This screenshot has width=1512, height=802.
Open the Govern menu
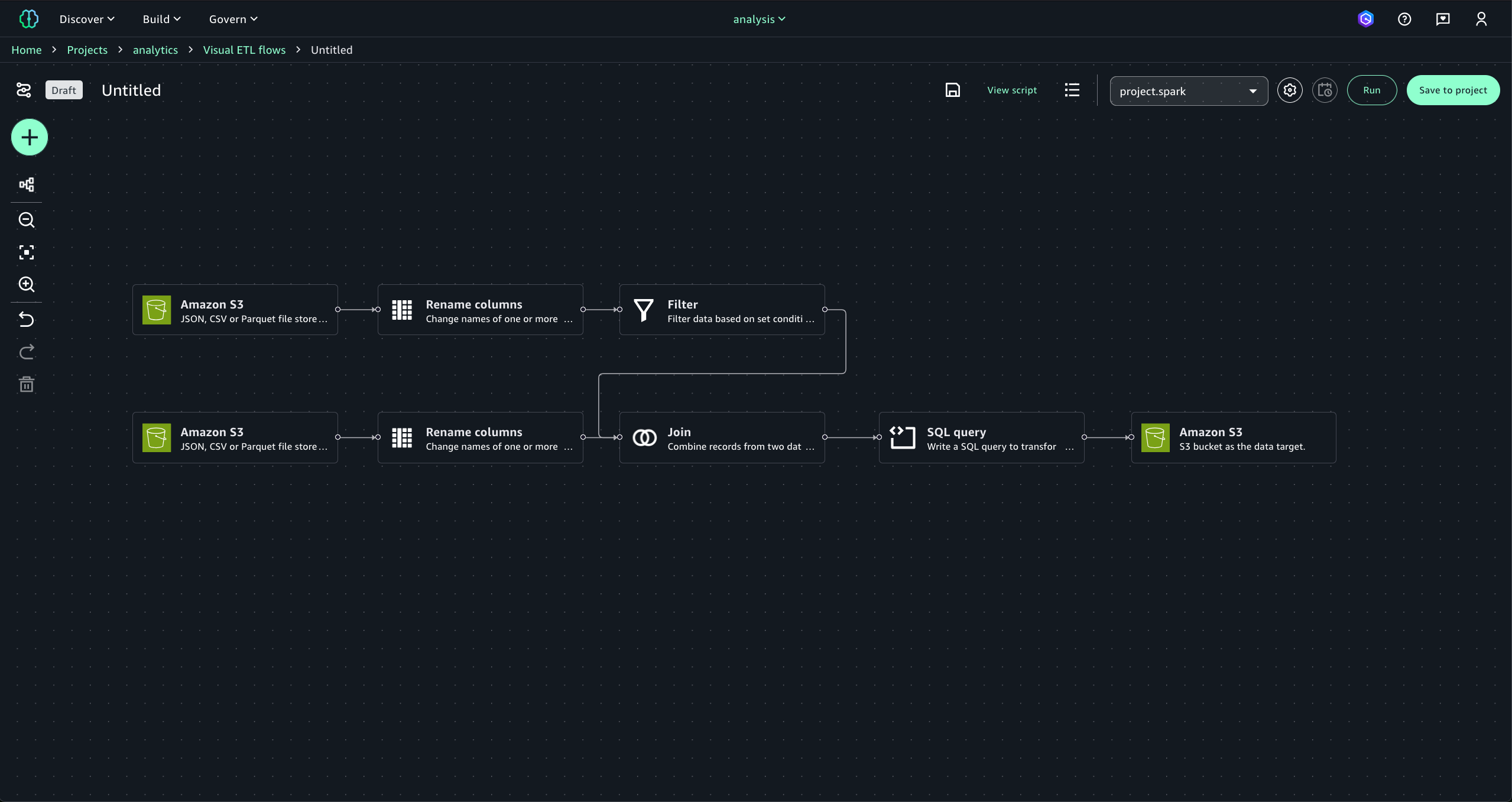tap(233, 20)
